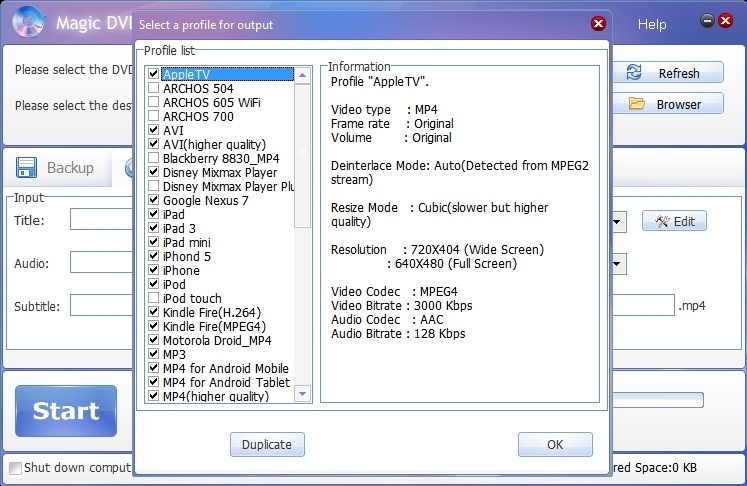Check the ARCHOS 504 profile checkbox

pyautogui.click(x=153, y=88)
